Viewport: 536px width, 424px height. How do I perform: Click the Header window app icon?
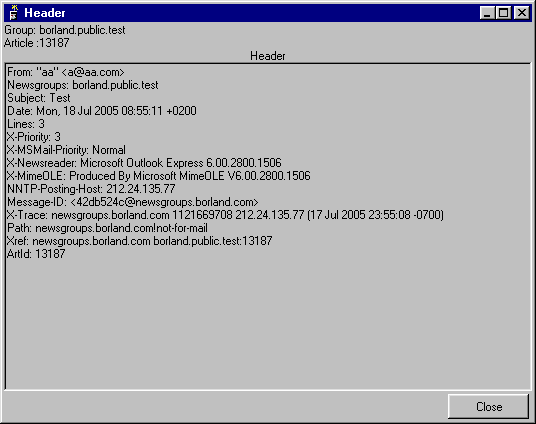pyautogui.click(x=13, y=13)
